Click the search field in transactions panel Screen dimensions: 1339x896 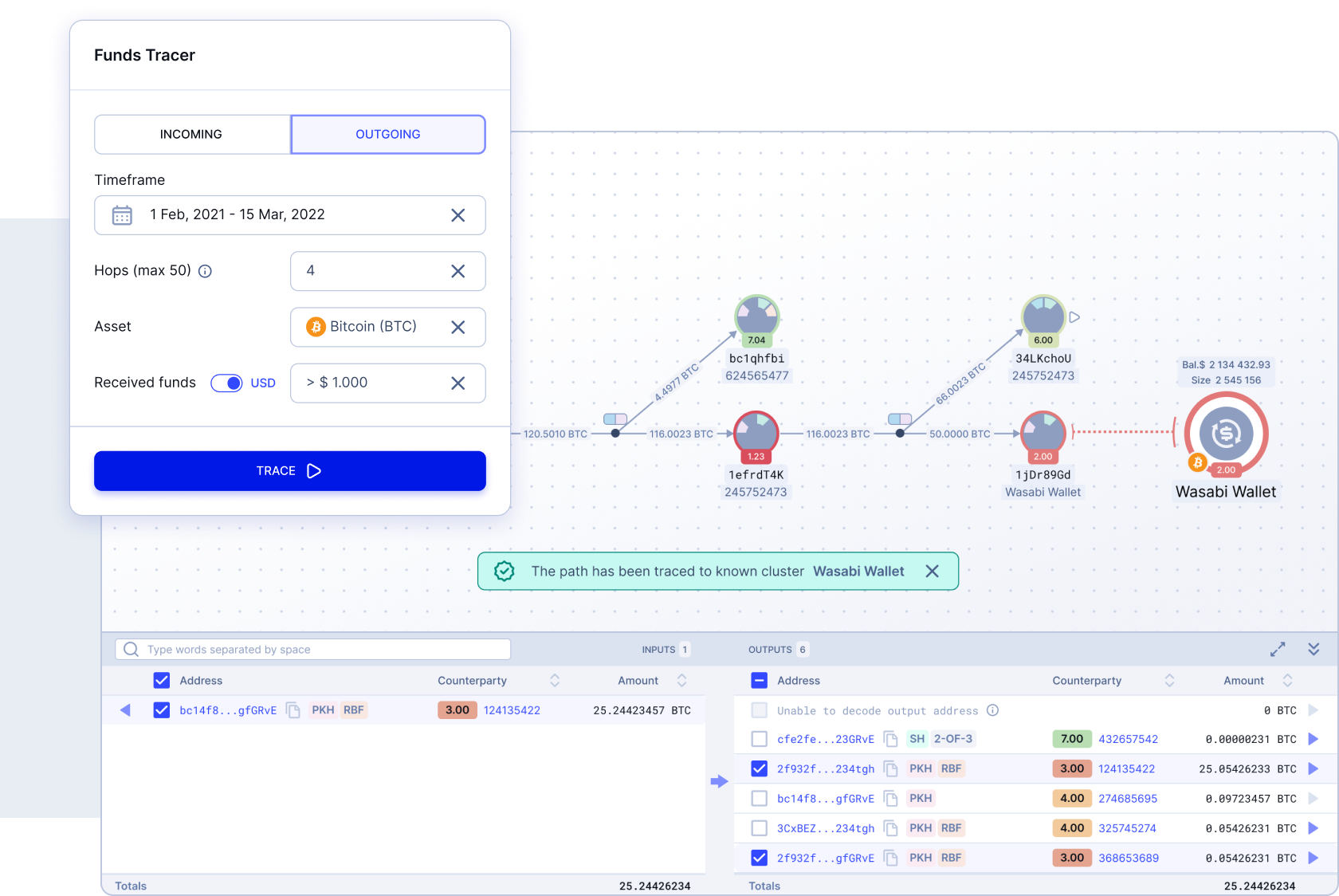pyautogui.click(x=313, y=650)
